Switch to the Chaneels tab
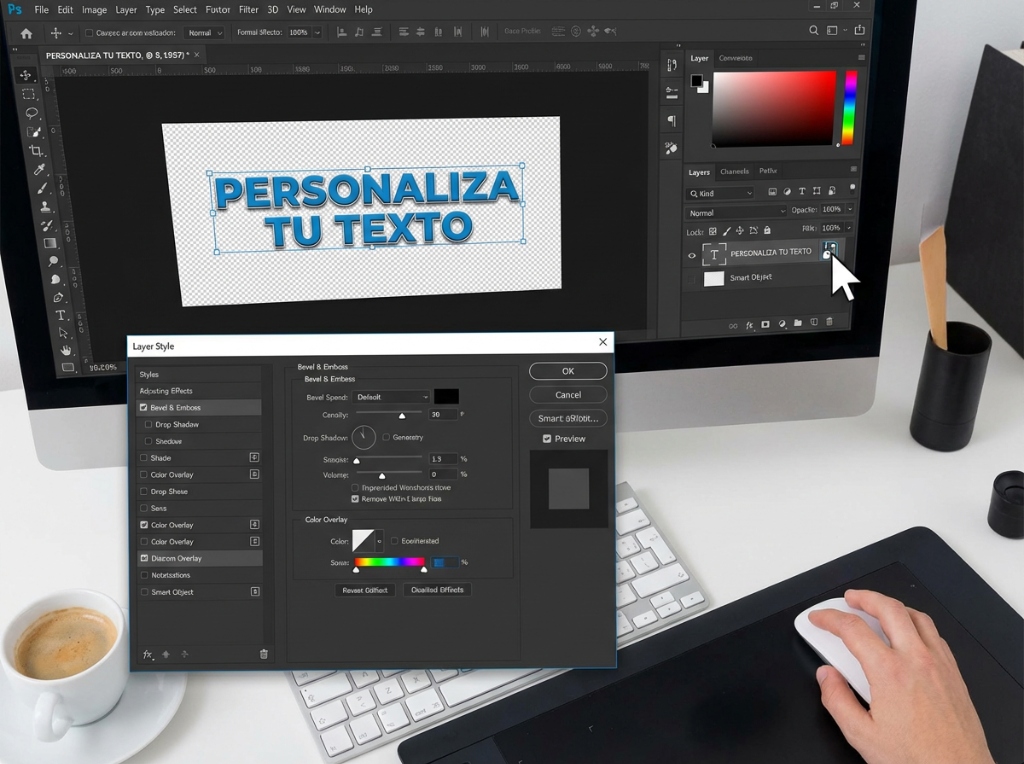This screenshot has height=764, width=1024. [734, 171]
